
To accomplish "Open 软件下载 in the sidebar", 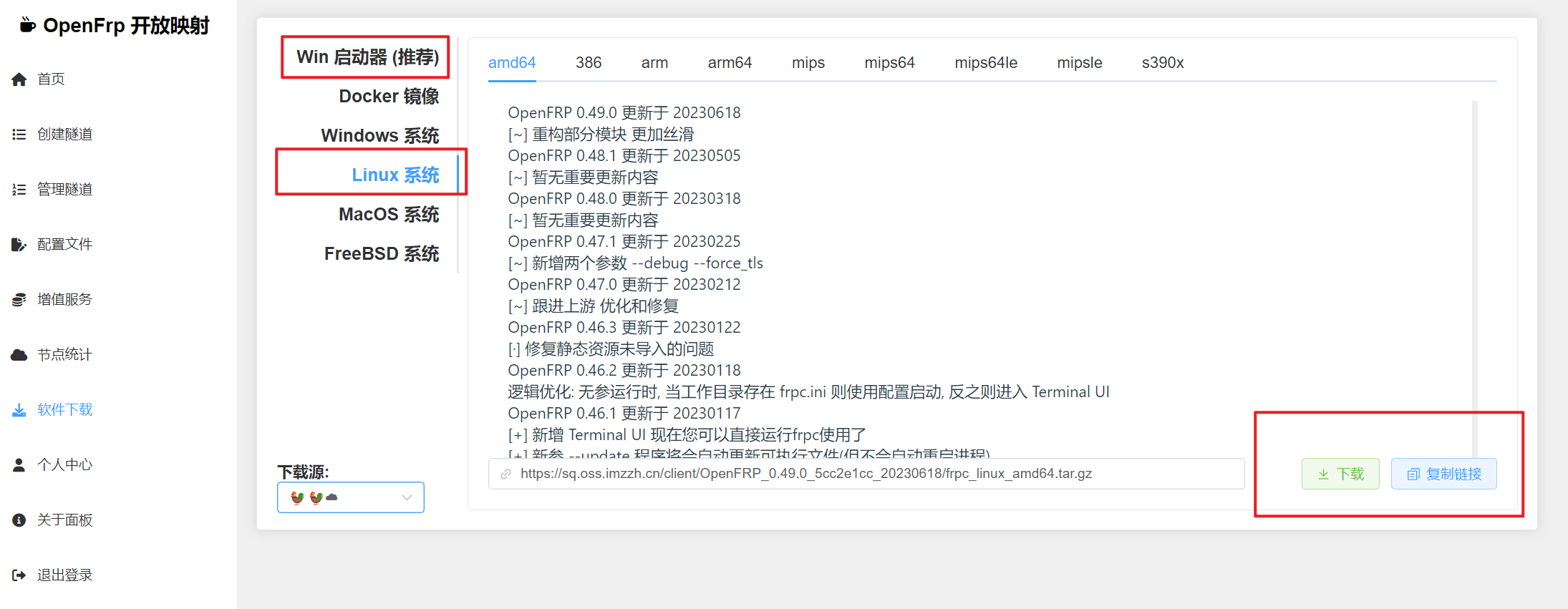I will 65,410.
